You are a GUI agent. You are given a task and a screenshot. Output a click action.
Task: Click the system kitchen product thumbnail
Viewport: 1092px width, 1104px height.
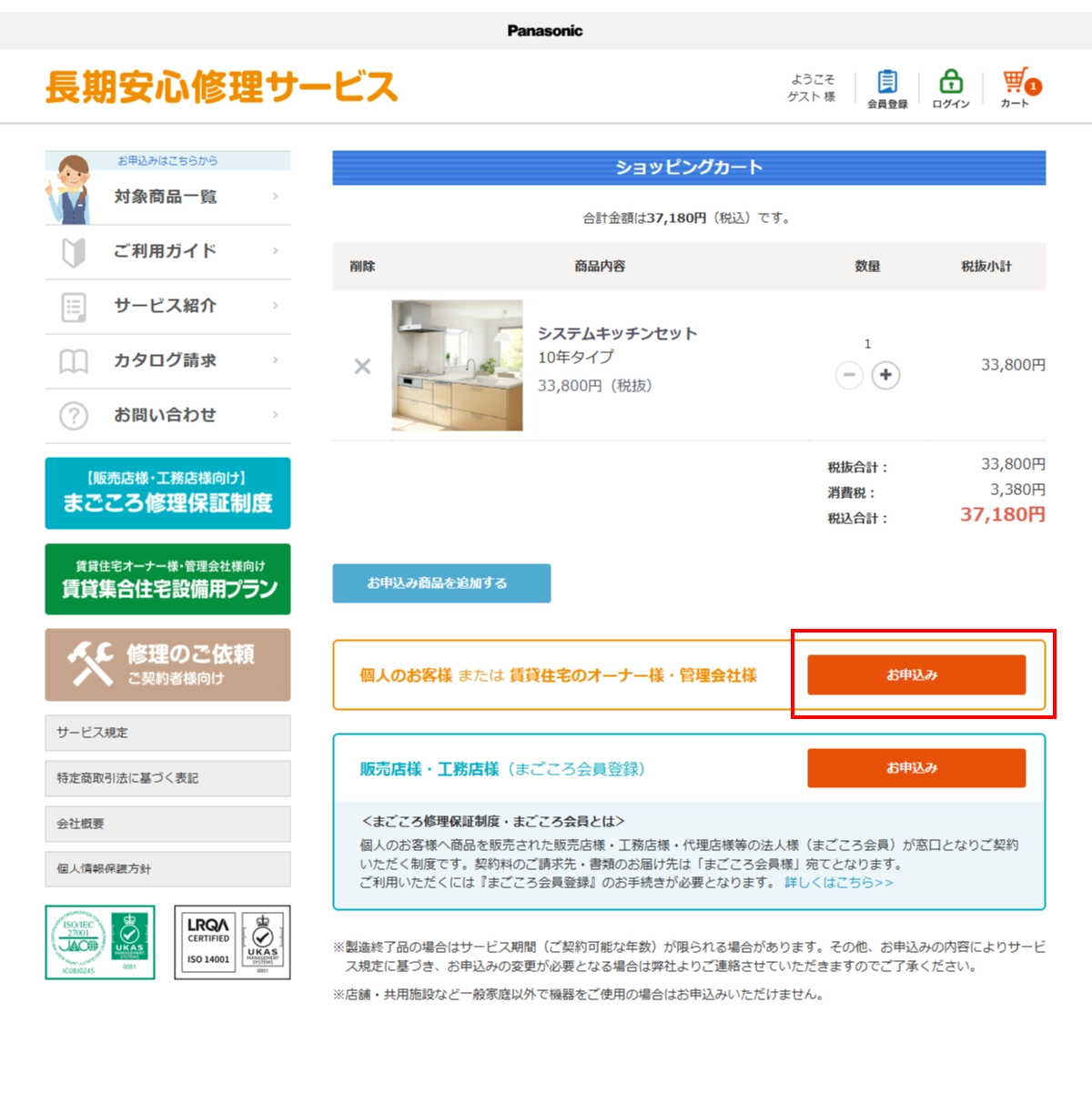coord(457,365)
